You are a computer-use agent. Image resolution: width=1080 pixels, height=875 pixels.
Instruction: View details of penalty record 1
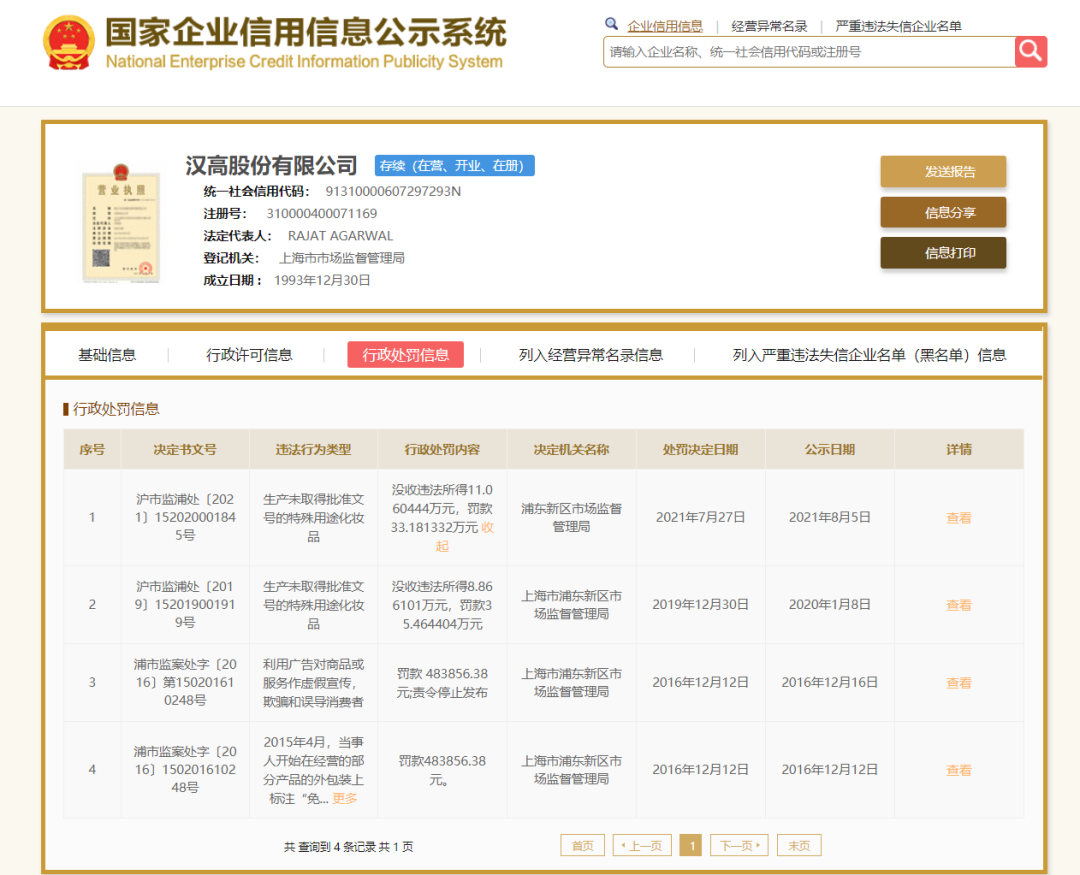pyautogui.click(x=958, y=518)
